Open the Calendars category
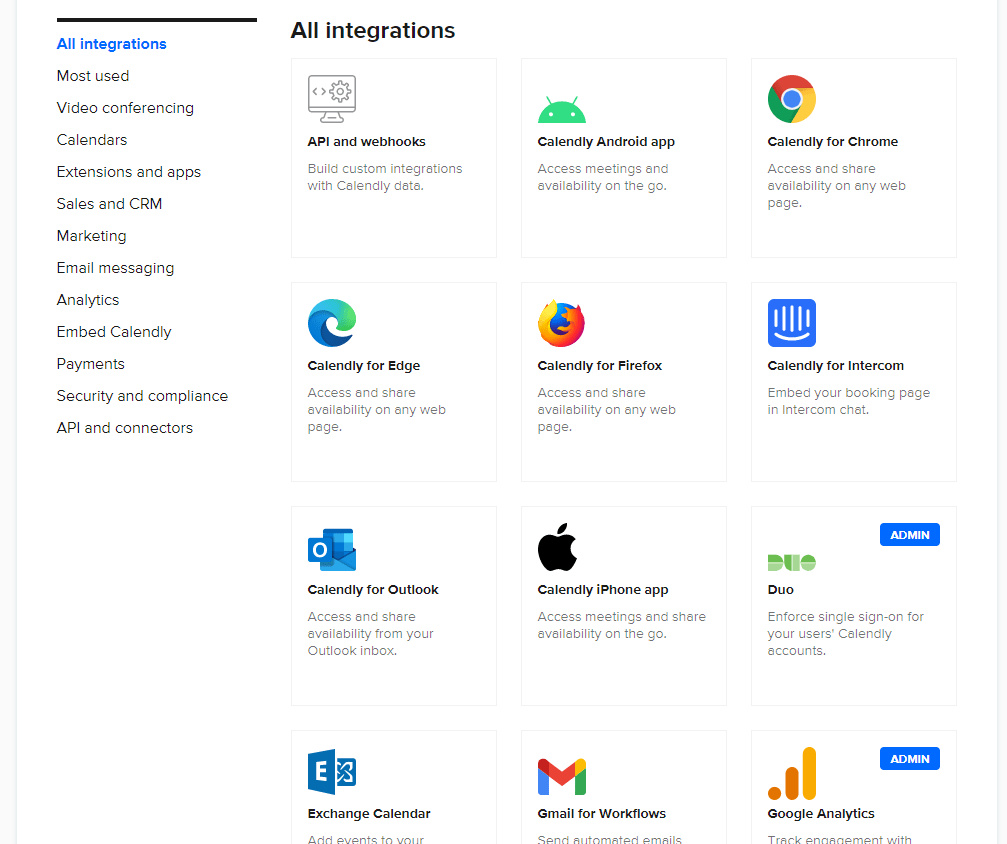This screenshot has width=1007, height=844. (x=92, y=140)
